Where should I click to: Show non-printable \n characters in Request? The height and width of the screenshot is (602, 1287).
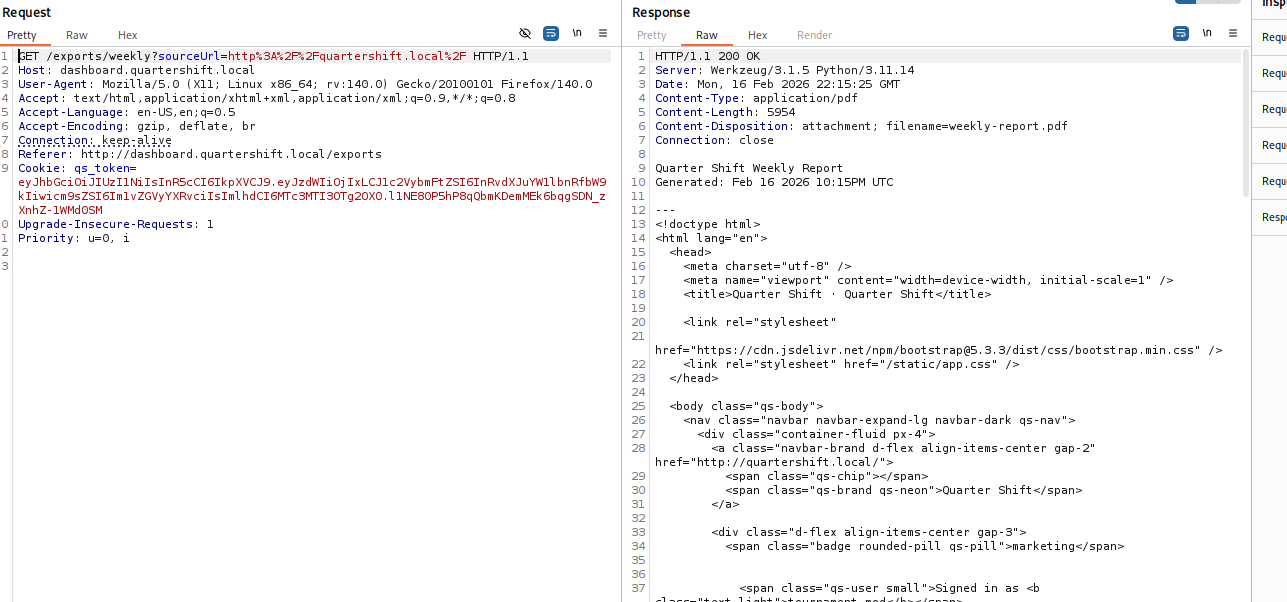pos(577,33)
